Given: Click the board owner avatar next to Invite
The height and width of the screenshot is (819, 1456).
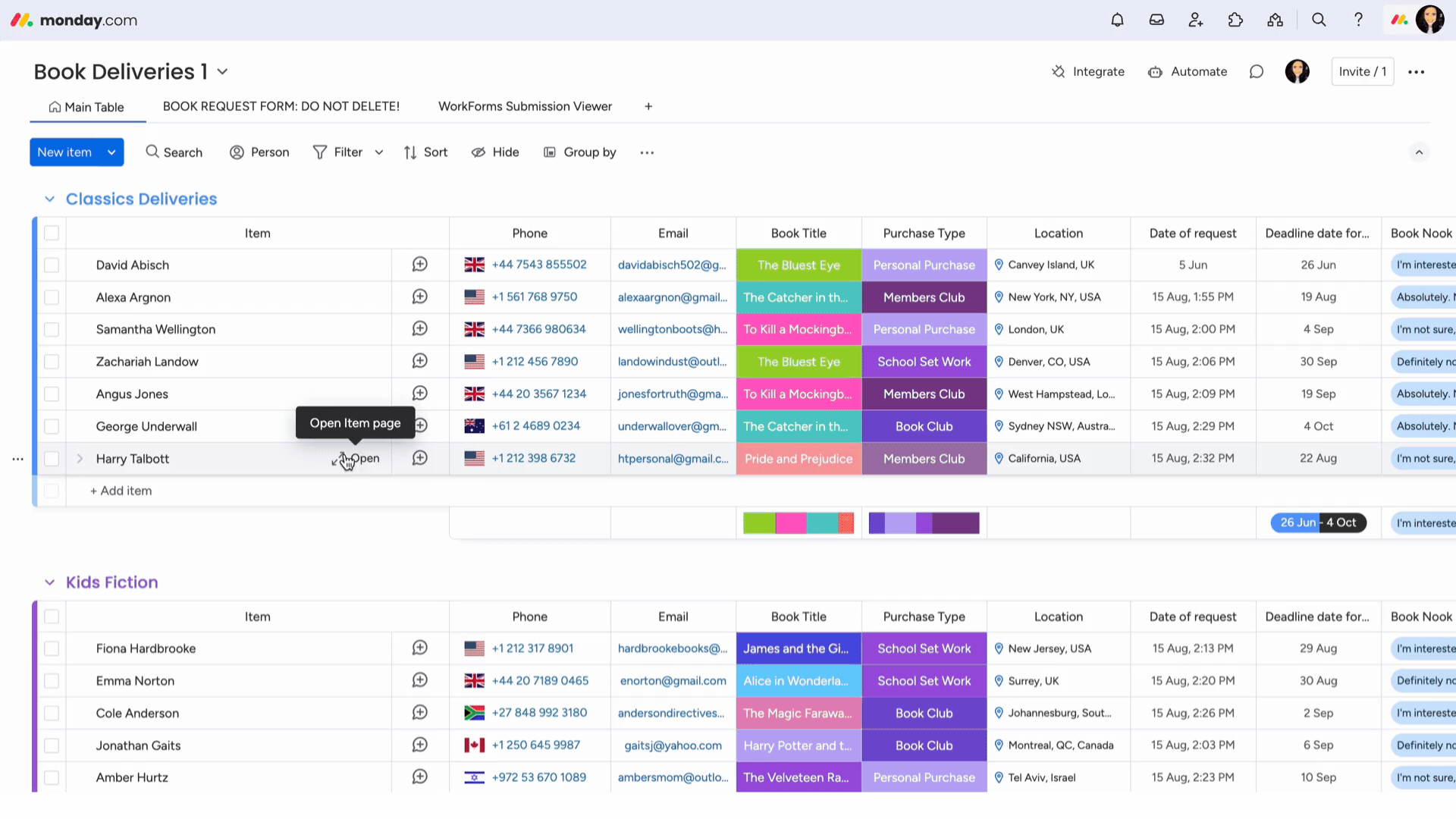Looking at the screenshot, I should pos(1298,72).
